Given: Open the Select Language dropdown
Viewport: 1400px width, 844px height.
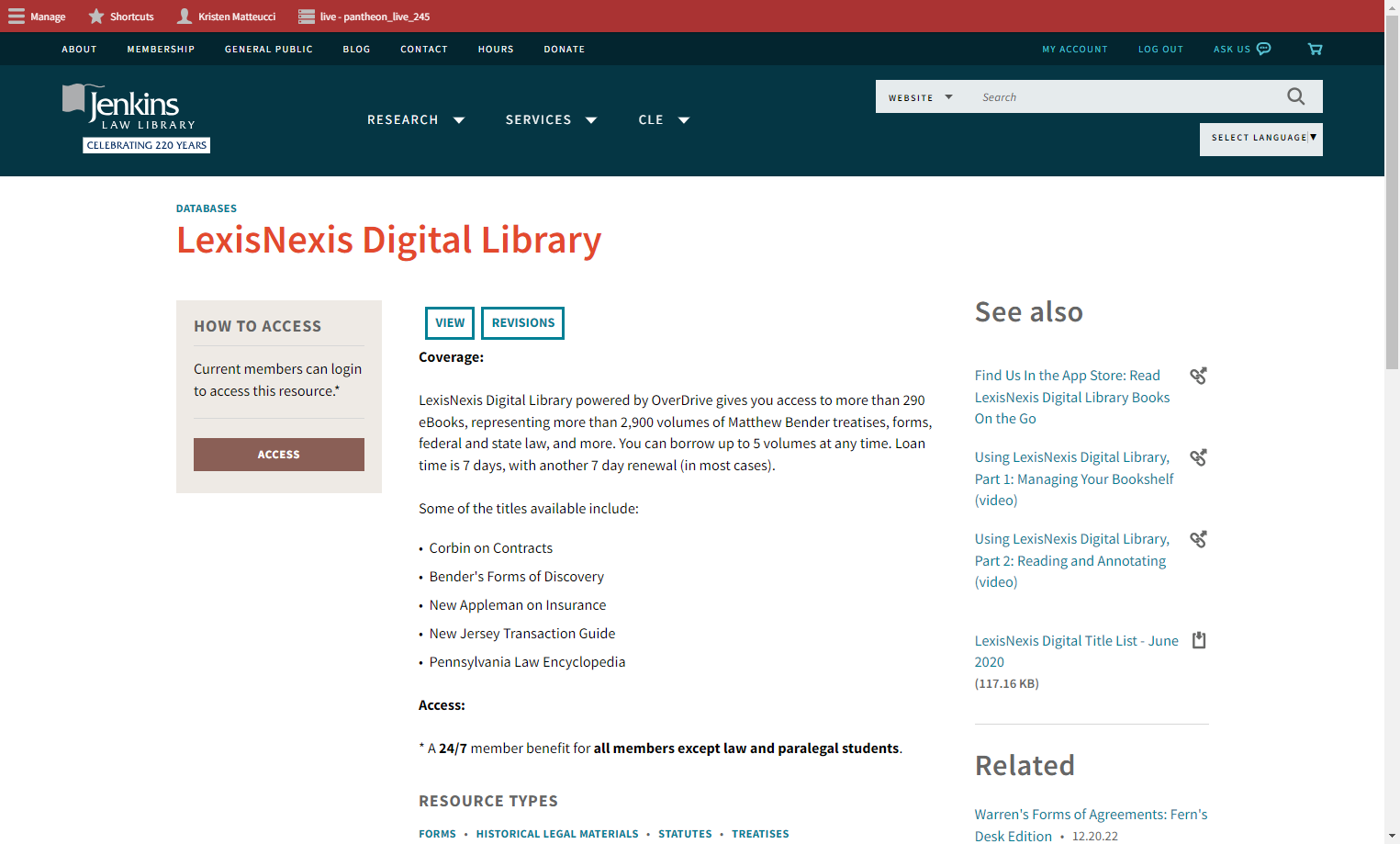Looking at the screenshot, I should coord(1261,139).
